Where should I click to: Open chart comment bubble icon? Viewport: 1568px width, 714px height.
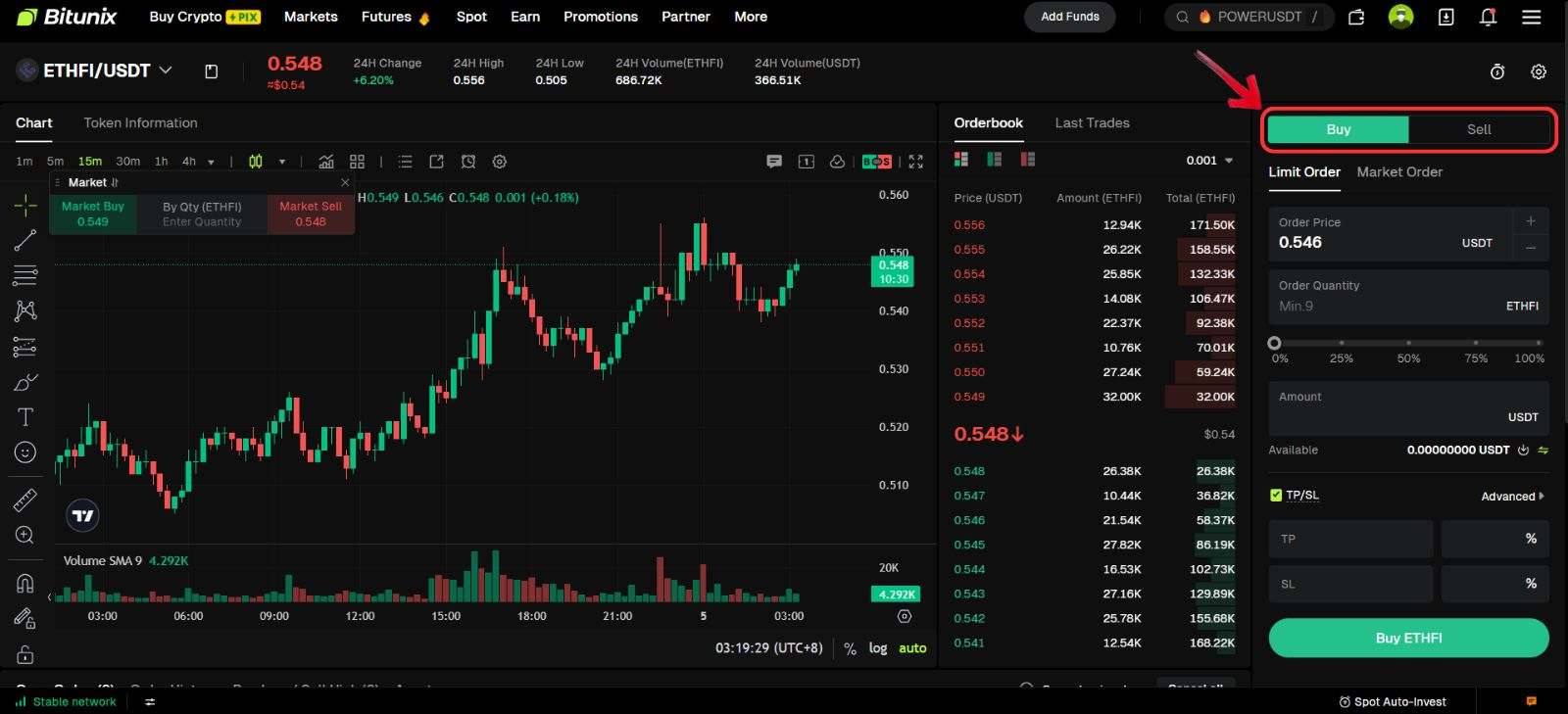tap(774, 162)
